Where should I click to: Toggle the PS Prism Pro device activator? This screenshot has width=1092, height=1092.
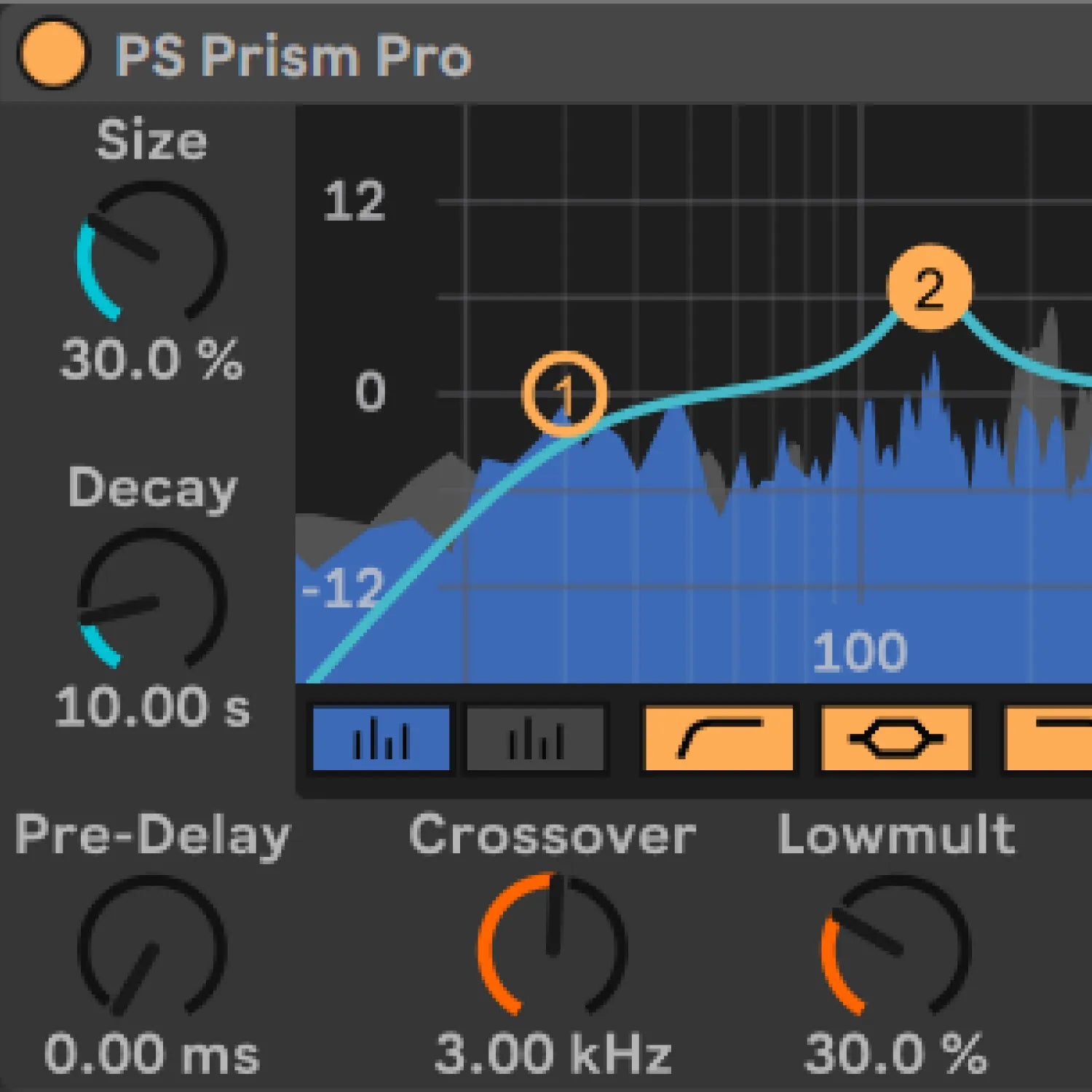pos(52,54)
